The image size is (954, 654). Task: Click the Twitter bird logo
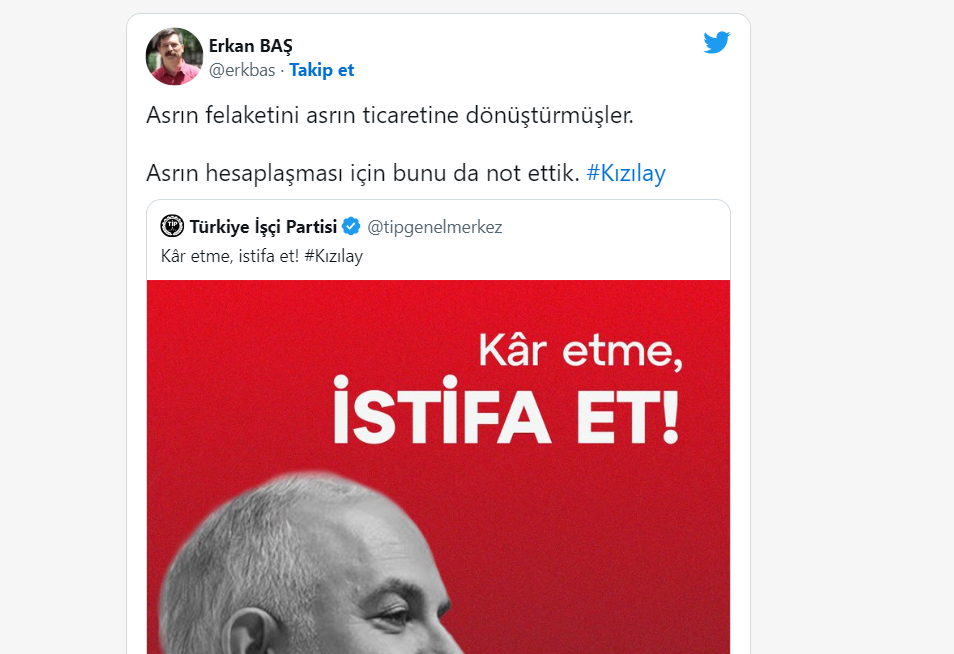(x=716, y=43)
